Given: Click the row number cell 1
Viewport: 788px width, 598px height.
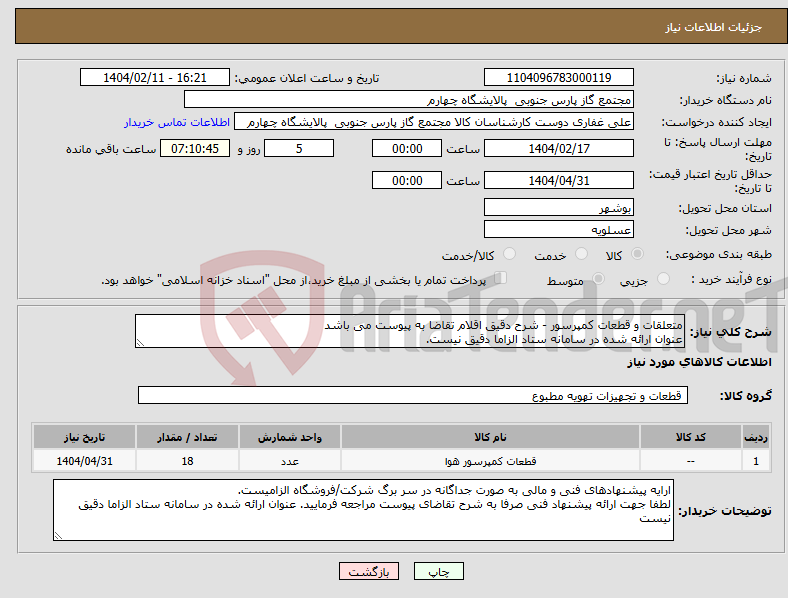Looking at the screenshot, I should 755,461.
